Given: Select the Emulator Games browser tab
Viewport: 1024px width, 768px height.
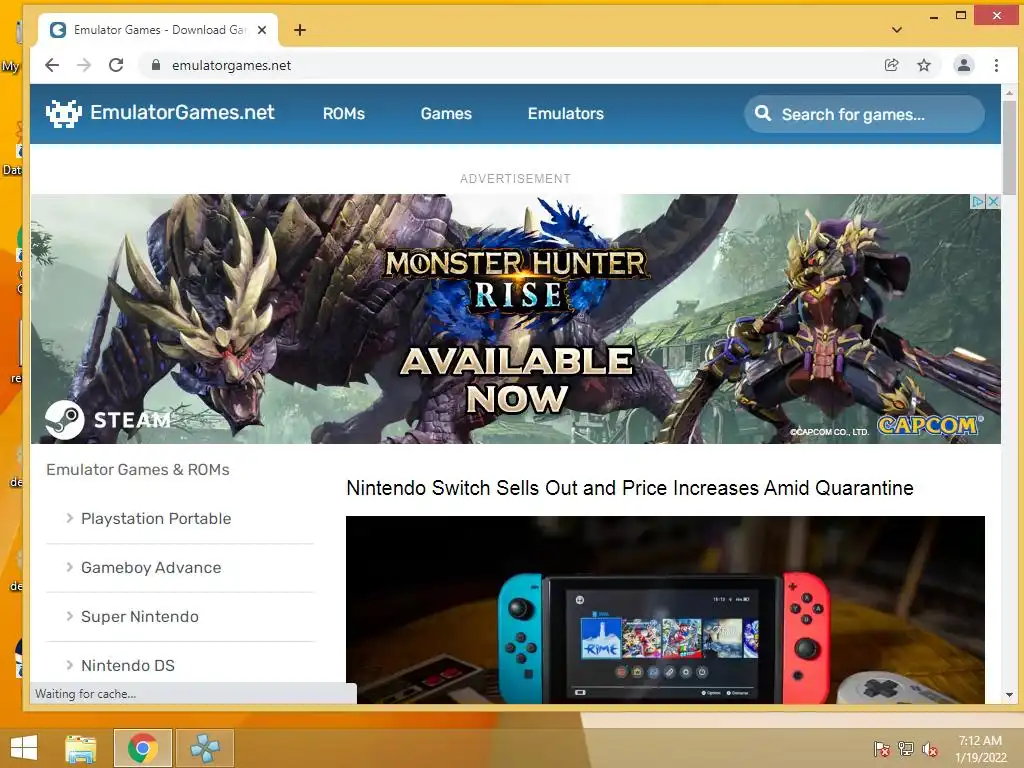Looking at the screenshot, I should coord(159,30).
